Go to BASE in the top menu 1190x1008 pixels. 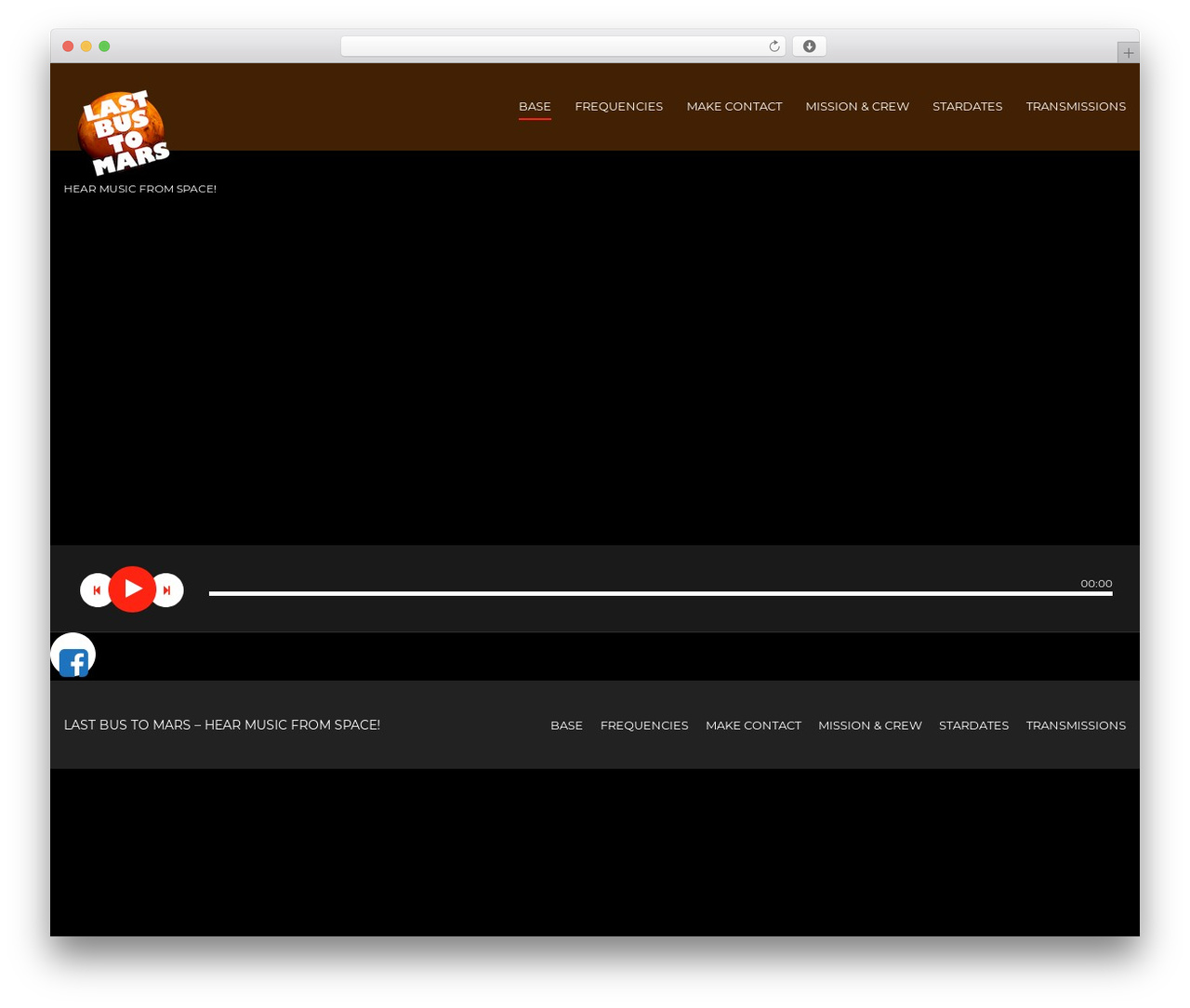(535, 106)
